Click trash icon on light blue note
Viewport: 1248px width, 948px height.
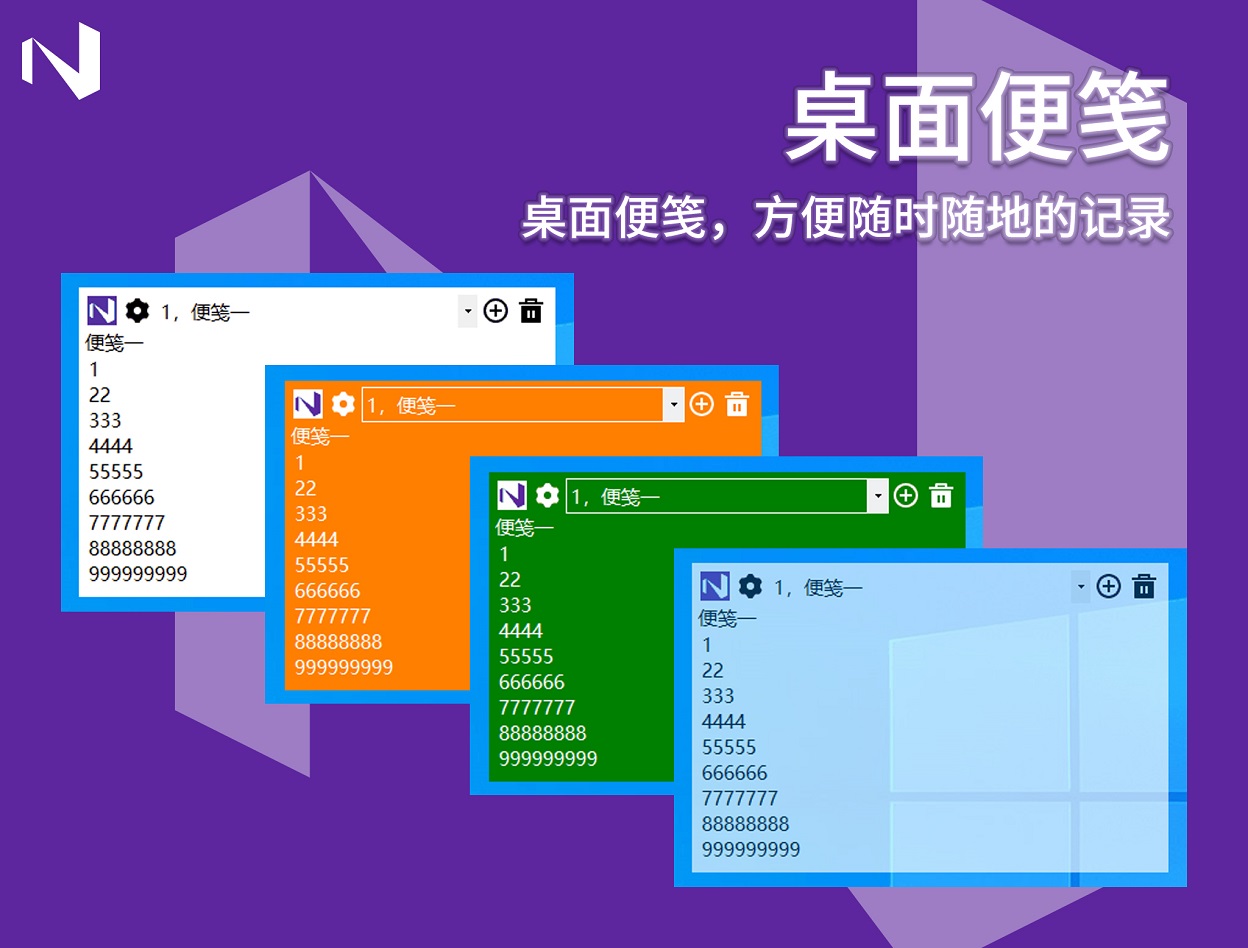[x=1144, y=586]
